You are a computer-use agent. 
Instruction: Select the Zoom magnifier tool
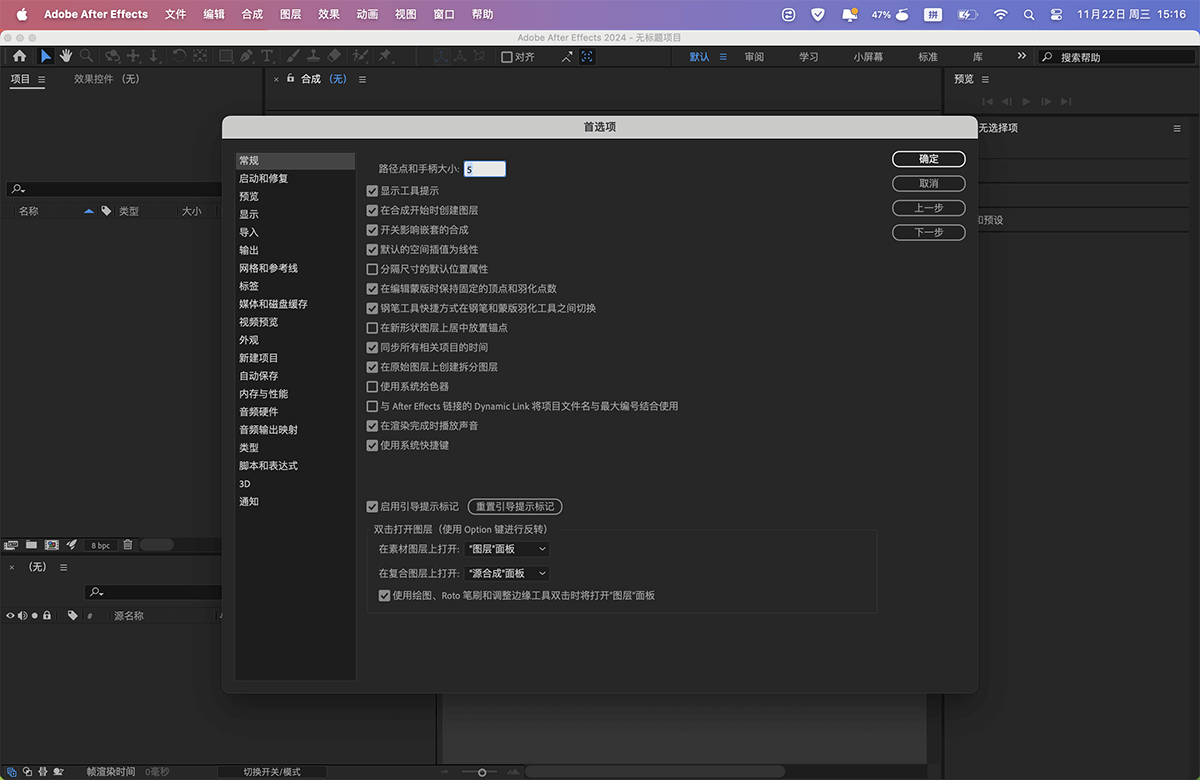coord(87,57)
